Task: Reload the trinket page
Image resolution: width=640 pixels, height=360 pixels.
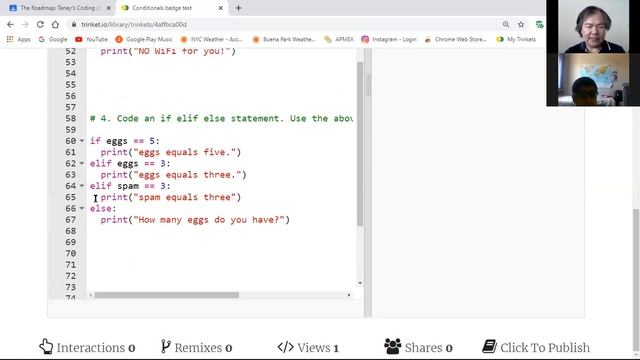Action: (40, 24)
